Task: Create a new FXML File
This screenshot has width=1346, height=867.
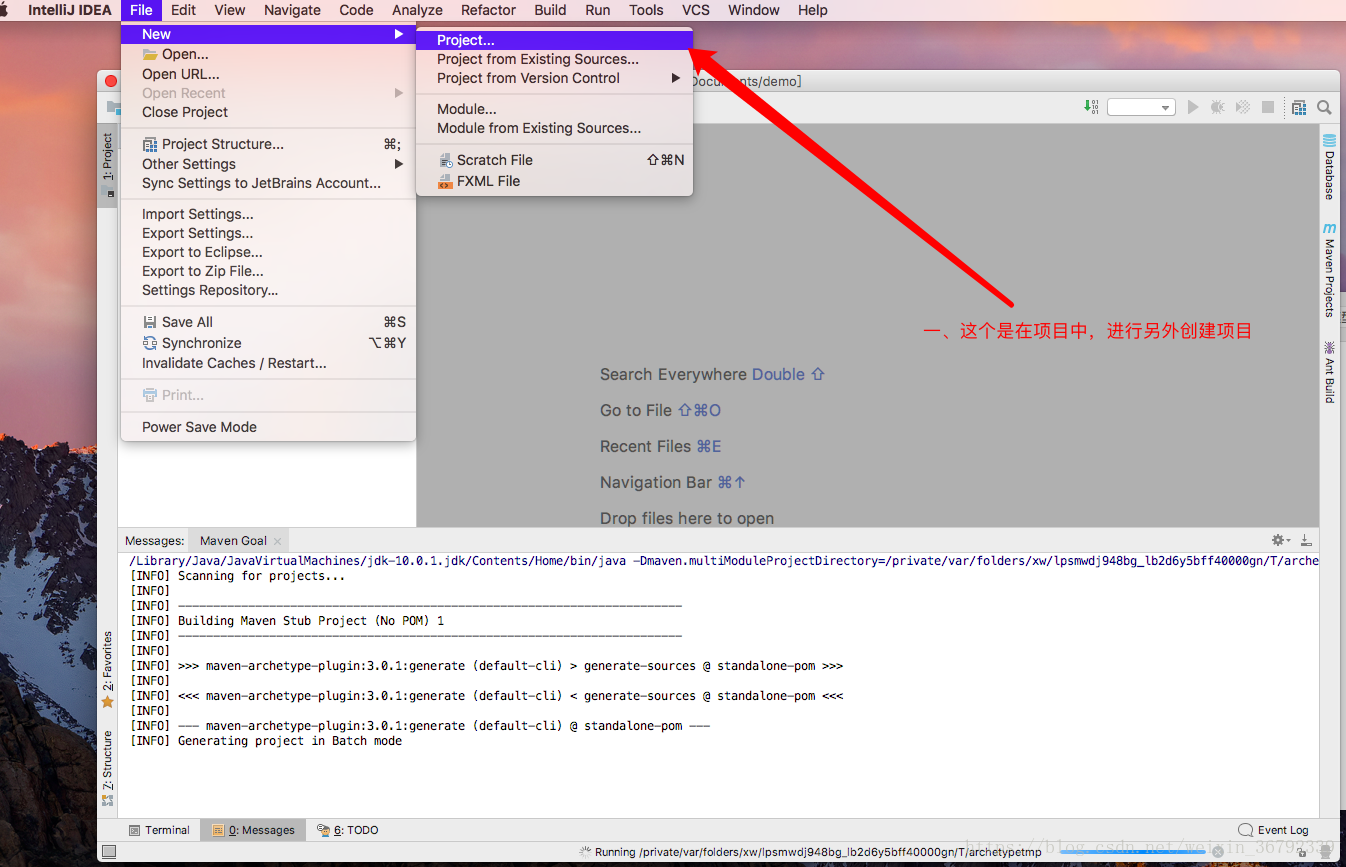Action: tap(554, 181)
